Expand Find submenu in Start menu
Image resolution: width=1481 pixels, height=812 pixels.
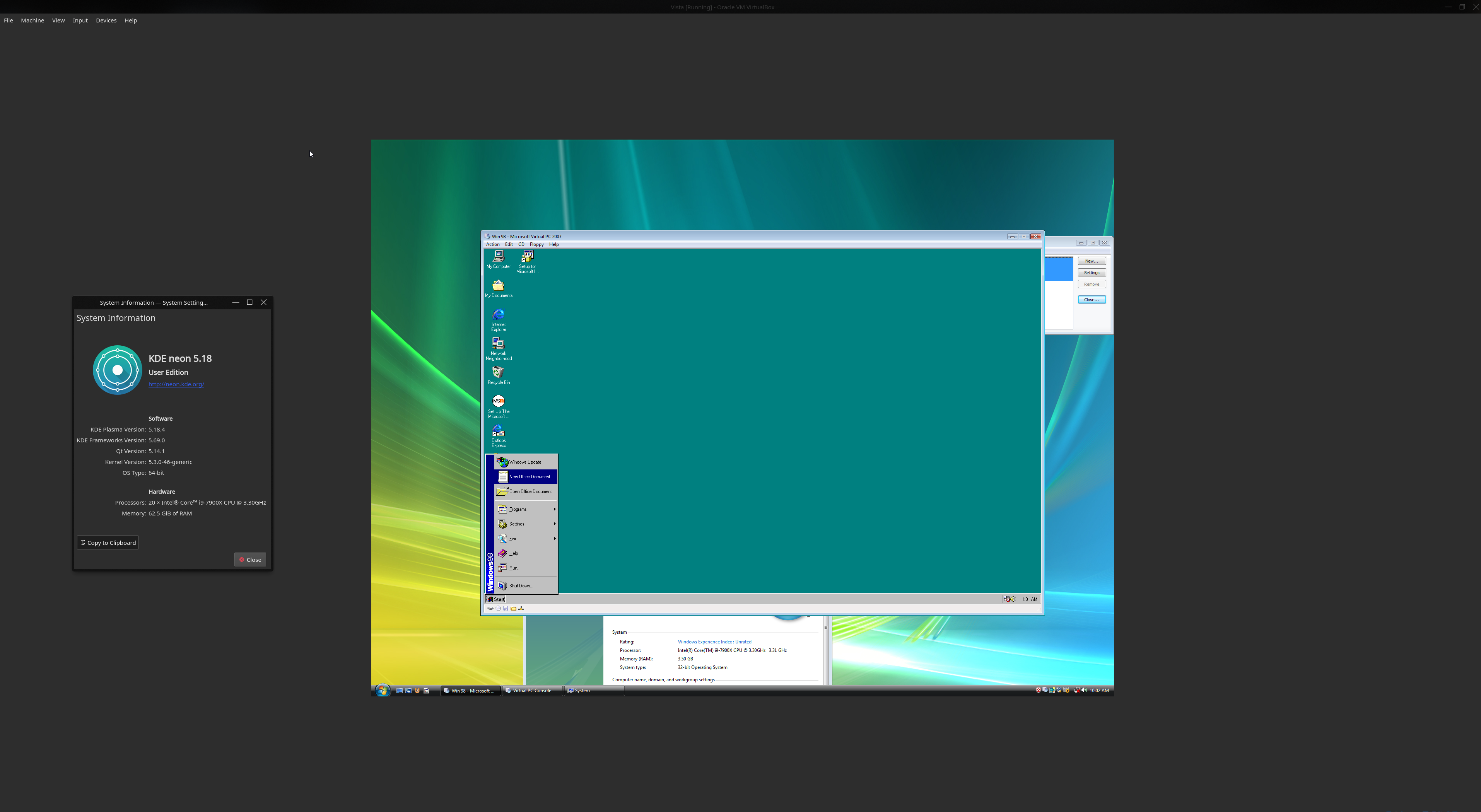click(x=526, y=539)
